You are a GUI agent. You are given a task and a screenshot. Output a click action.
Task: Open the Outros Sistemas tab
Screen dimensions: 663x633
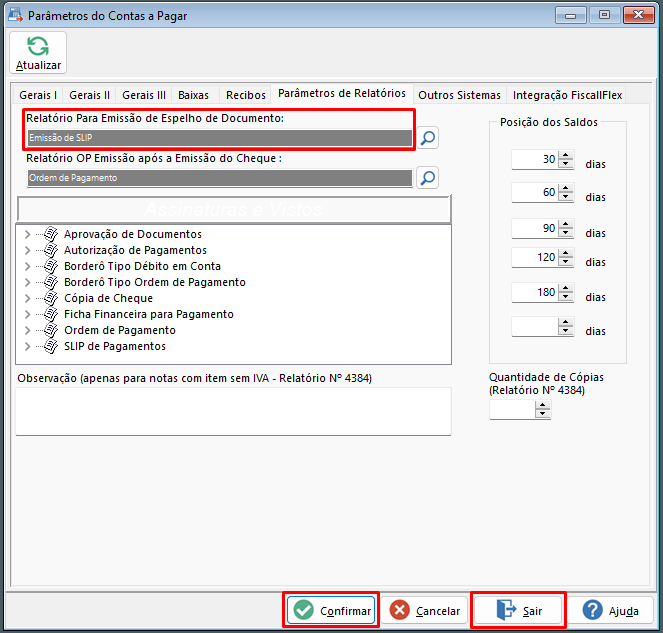(x=459, y=95)
